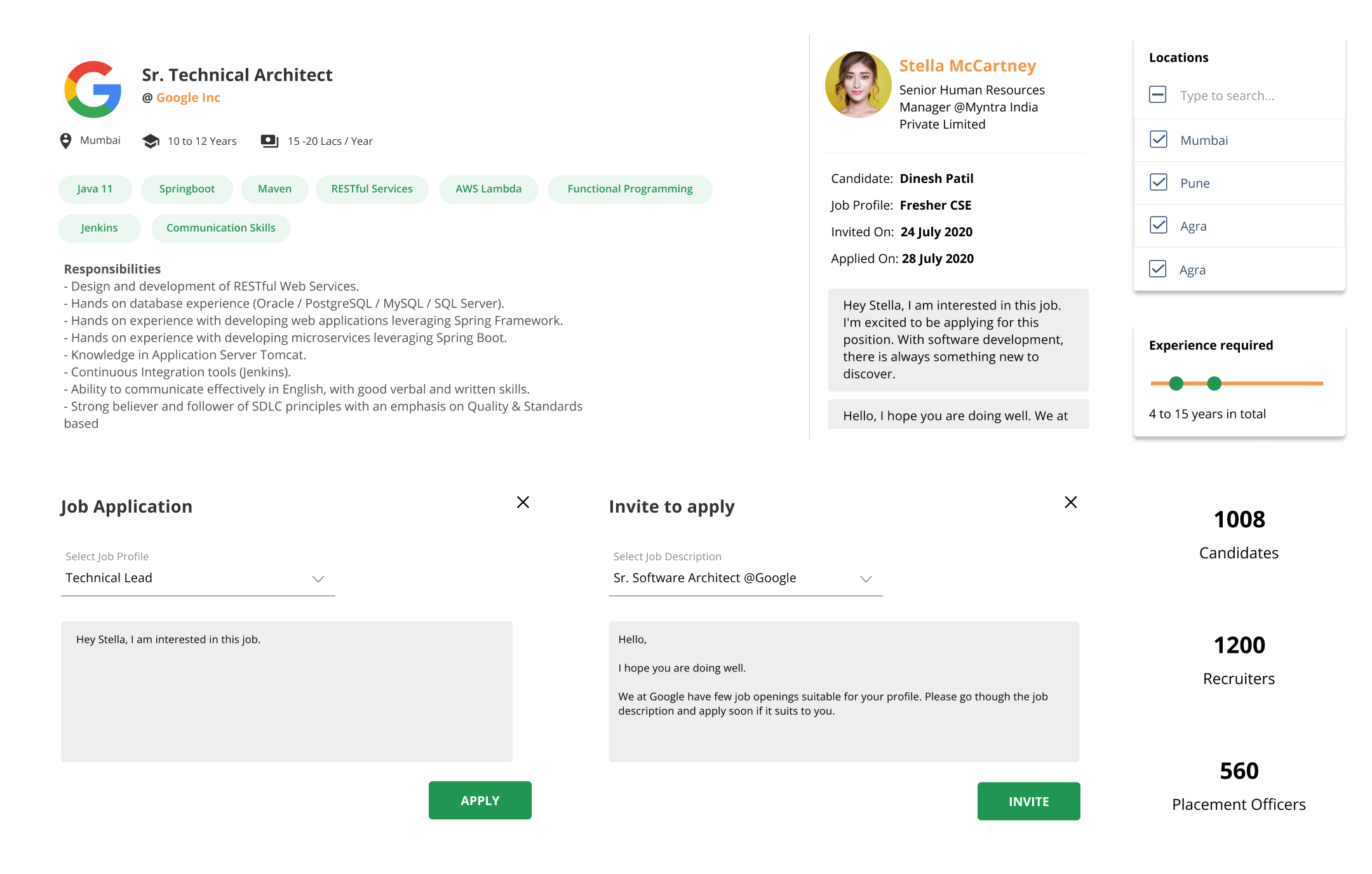Image resolution: width=1372 pixels, height=874 pixels.
Task: Click the Mumbai location pin icon
Action: (x=65, y=140)
